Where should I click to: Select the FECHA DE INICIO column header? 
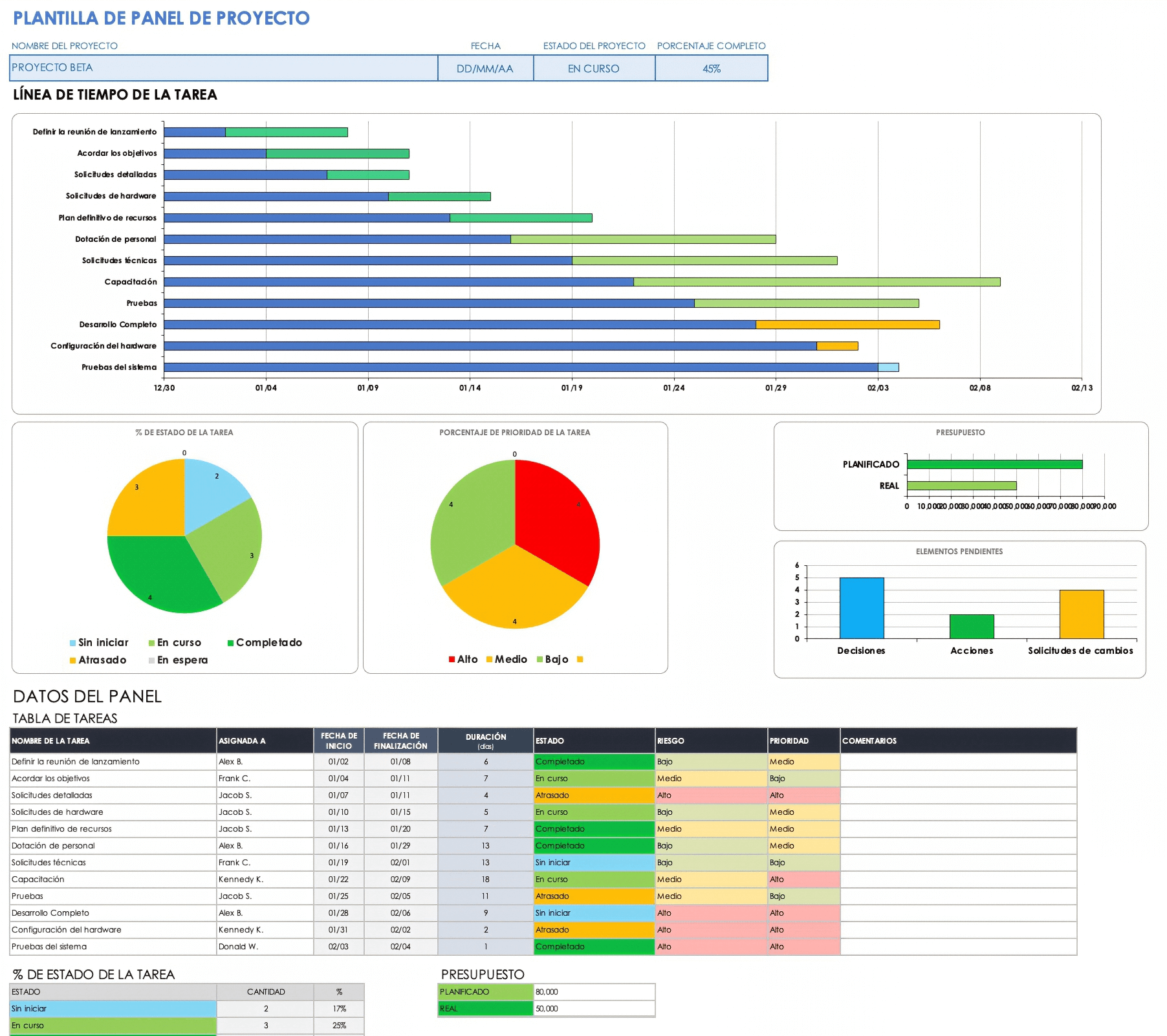[x=339, y=741]
